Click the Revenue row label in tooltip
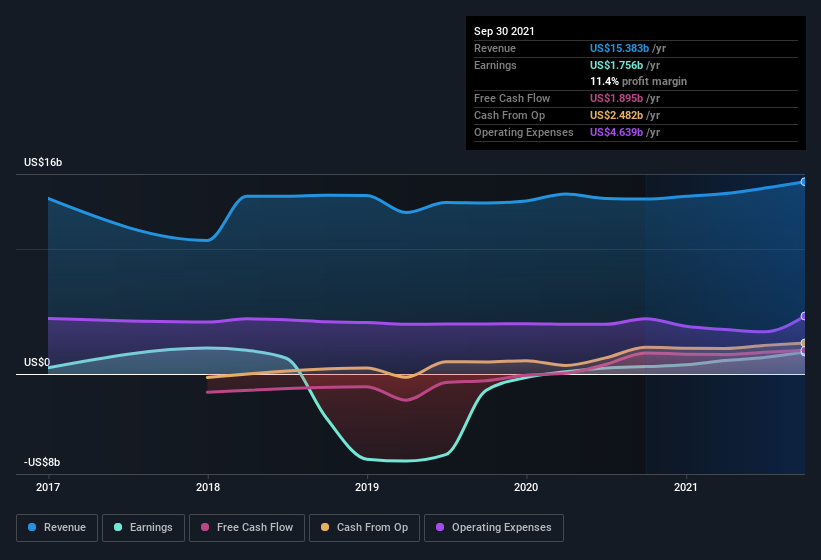Screen dimensions: 821x560 [x=495, y=48]
